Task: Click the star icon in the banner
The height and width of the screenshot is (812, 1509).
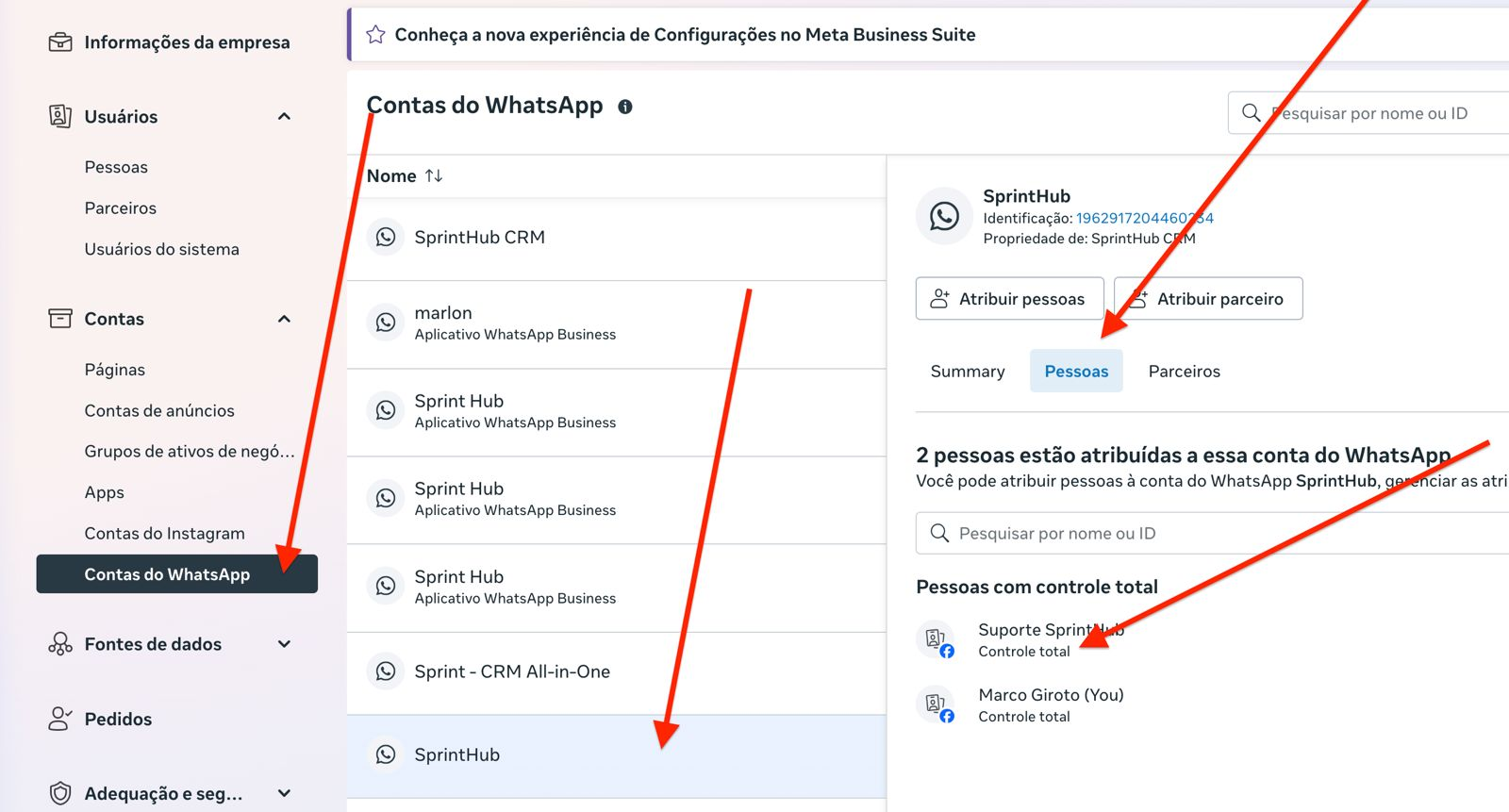Action: 375,35
